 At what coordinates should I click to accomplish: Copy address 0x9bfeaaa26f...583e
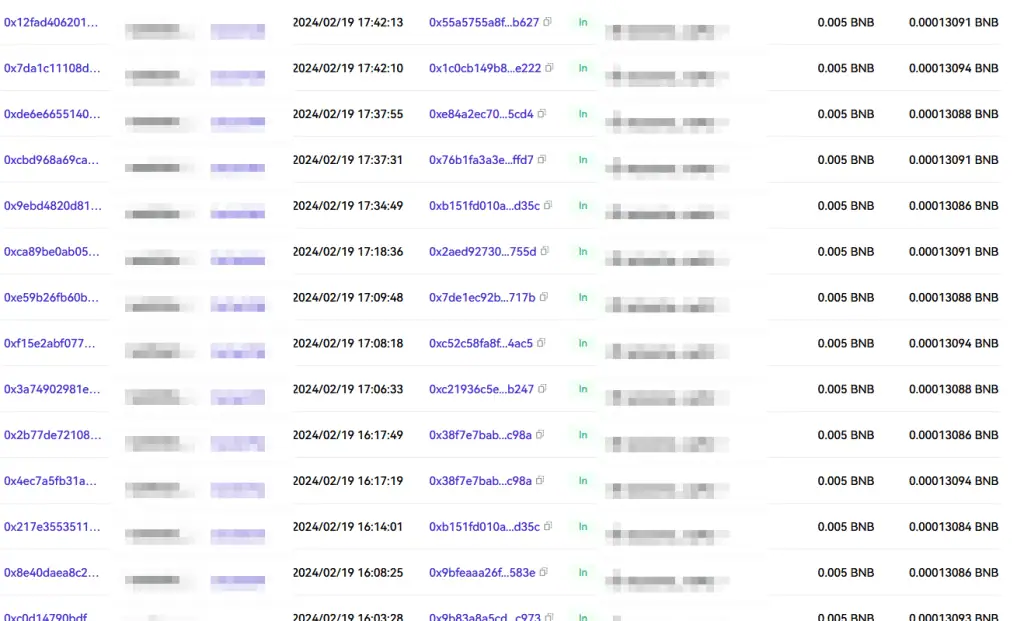point(545,573)
